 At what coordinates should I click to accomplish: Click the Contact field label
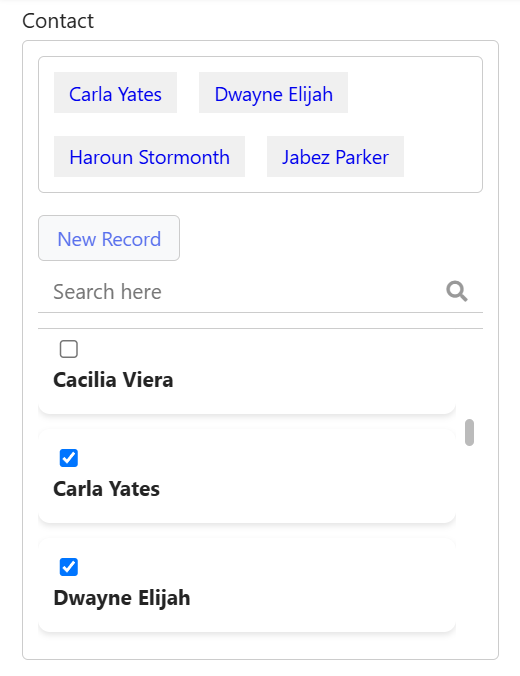pos(58,21)
